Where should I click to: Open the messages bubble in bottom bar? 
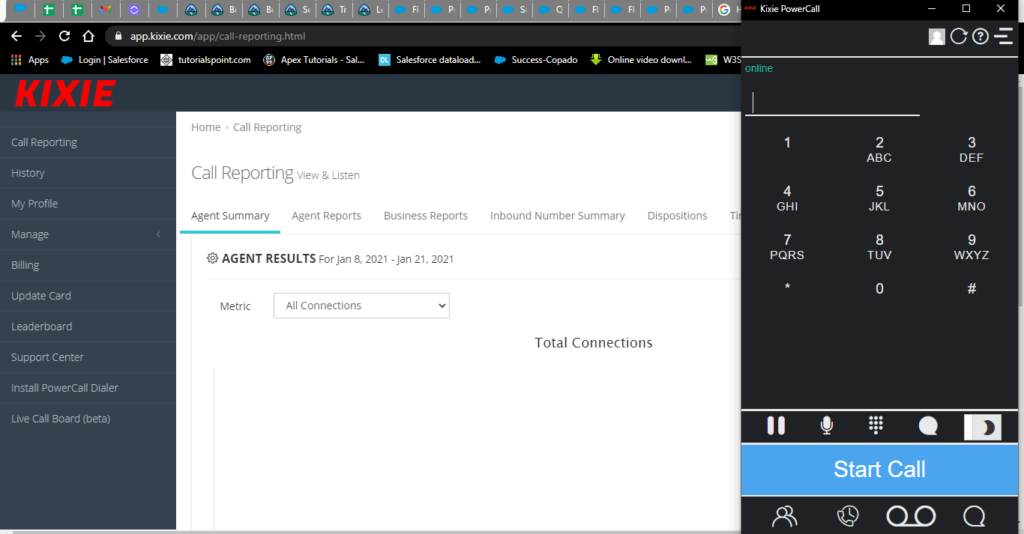(x=974, y=516)
